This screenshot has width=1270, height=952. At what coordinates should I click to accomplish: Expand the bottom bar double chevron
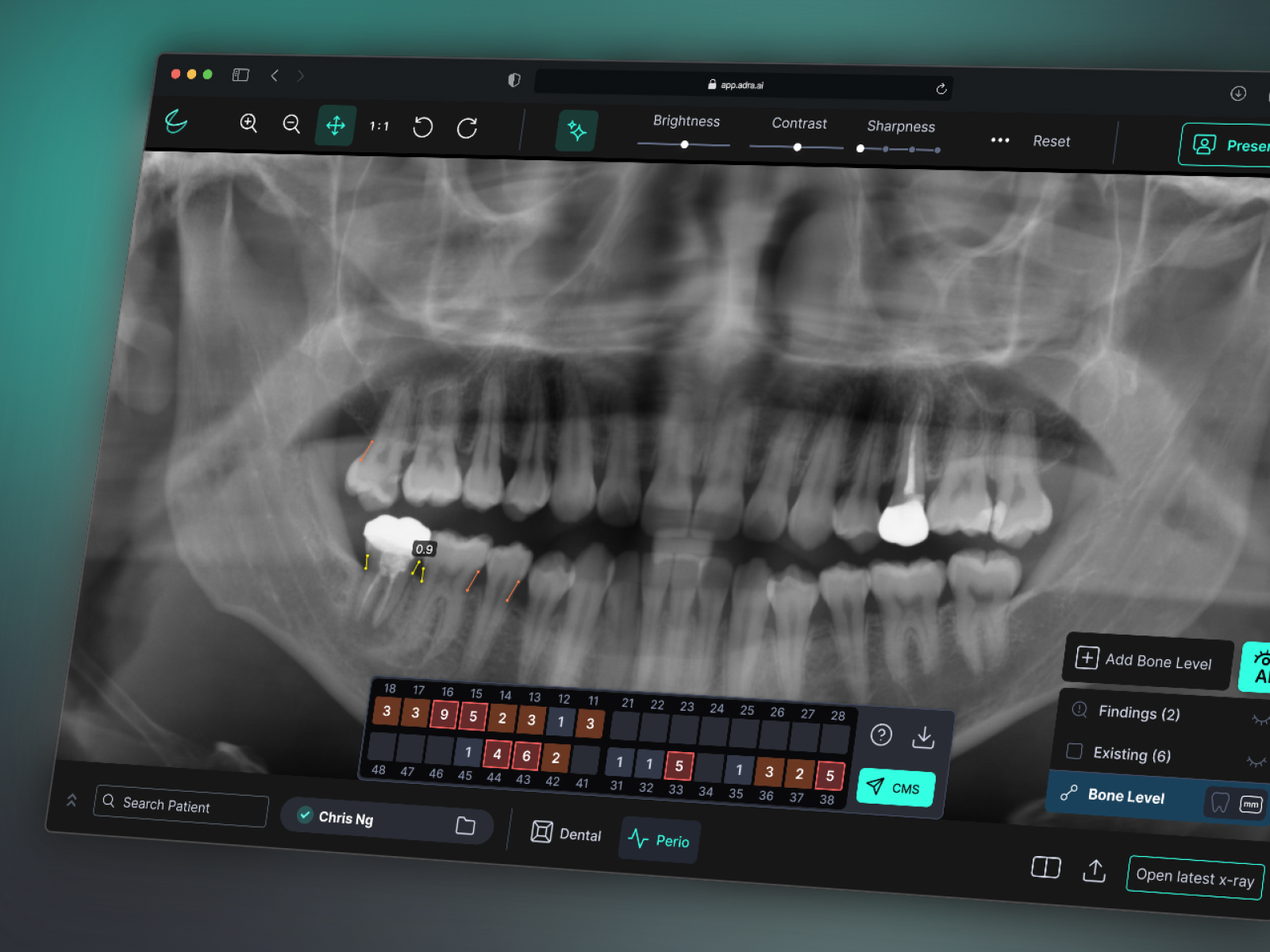(x=71, y=800)
